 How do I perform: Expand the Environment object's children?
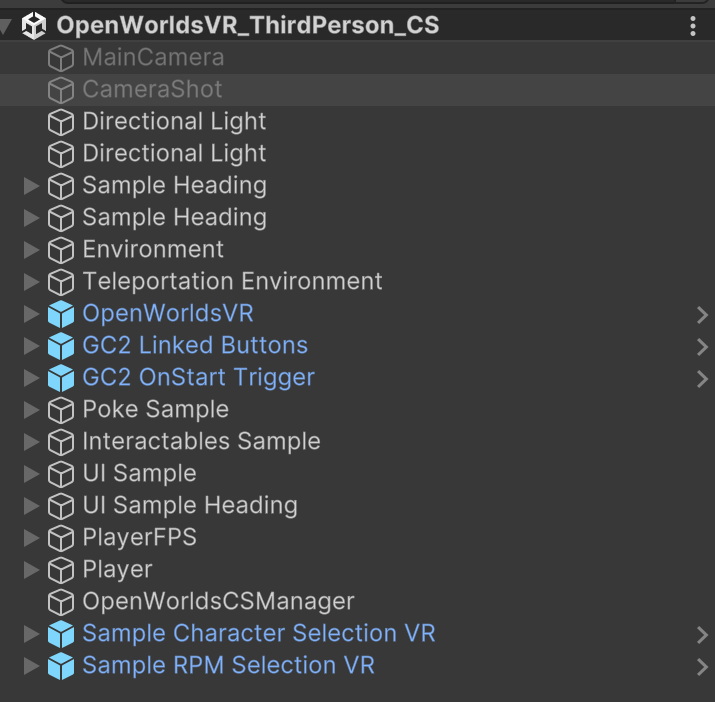click(x=31, y=250)
